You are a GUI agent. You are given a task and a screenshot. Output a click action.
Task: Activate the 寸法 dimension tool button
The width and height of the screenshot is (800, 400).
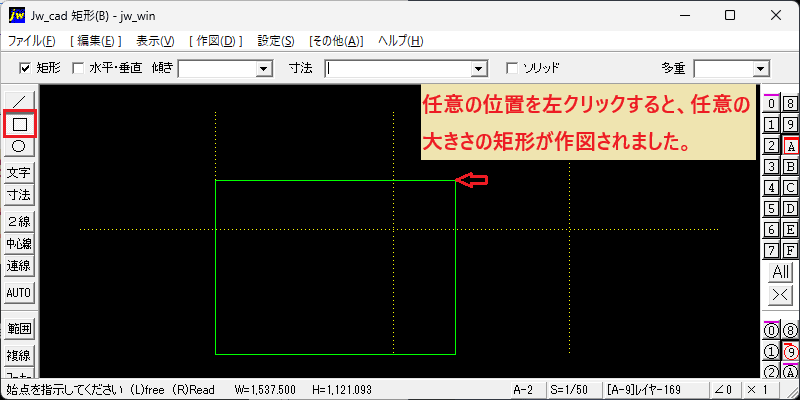(19, 195)
